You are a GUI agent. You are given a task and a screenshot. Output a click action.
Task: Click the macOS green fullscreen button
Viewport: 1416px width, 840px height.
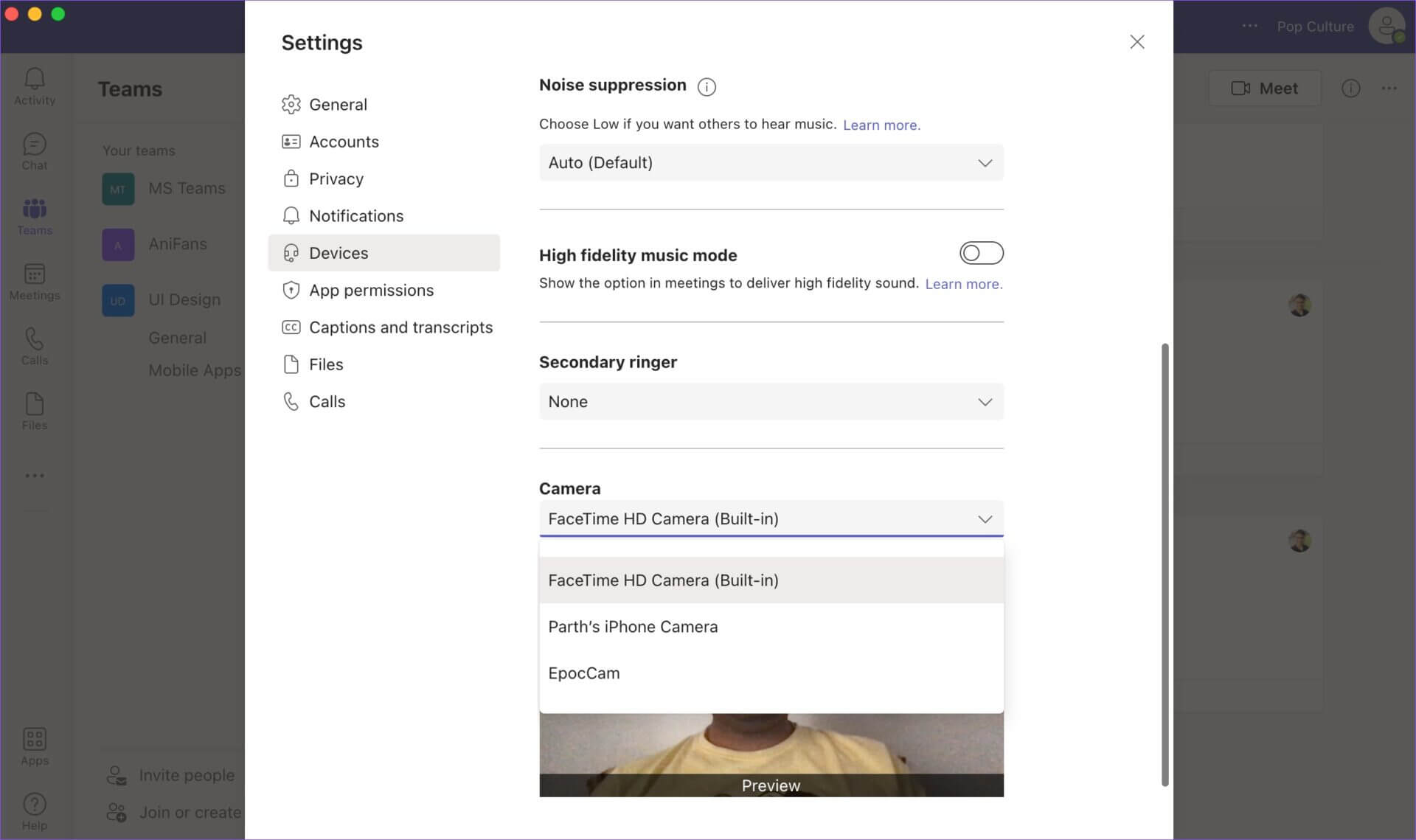(58, 14)
